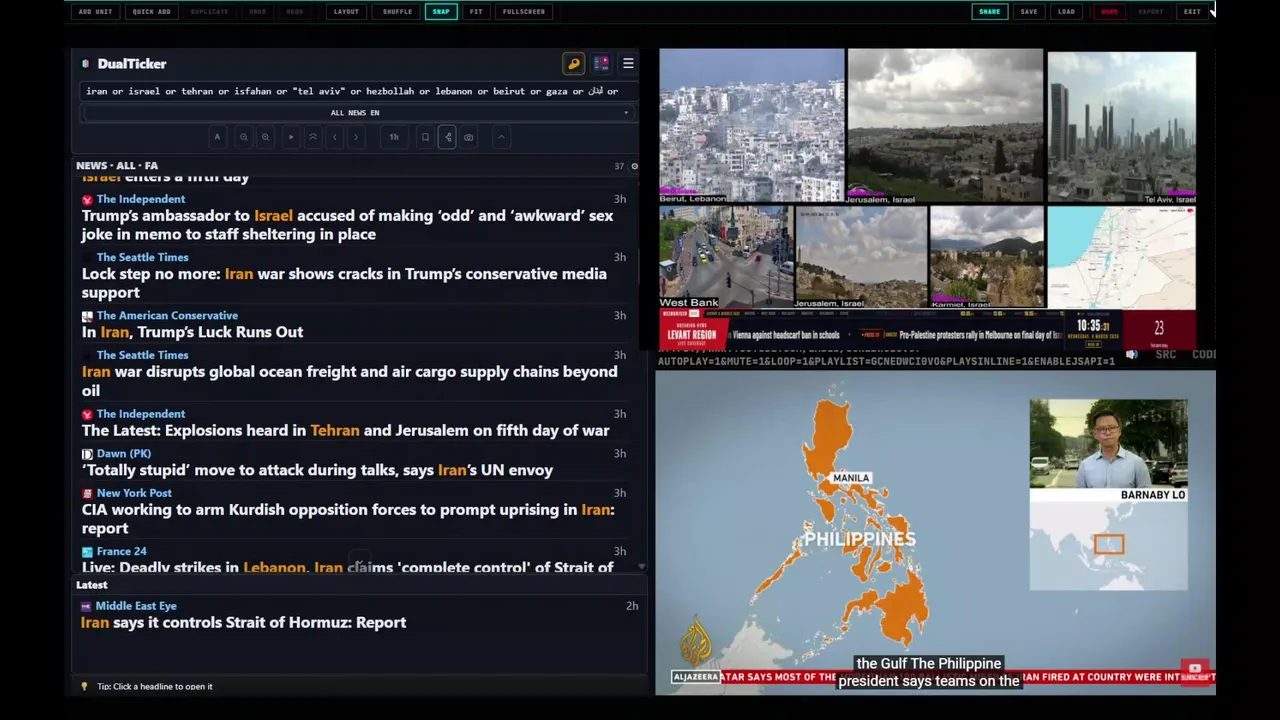Viewport: 1280px width, 720px height.
Task: Toggle the SNAP mode button
Action: point(441,11)
